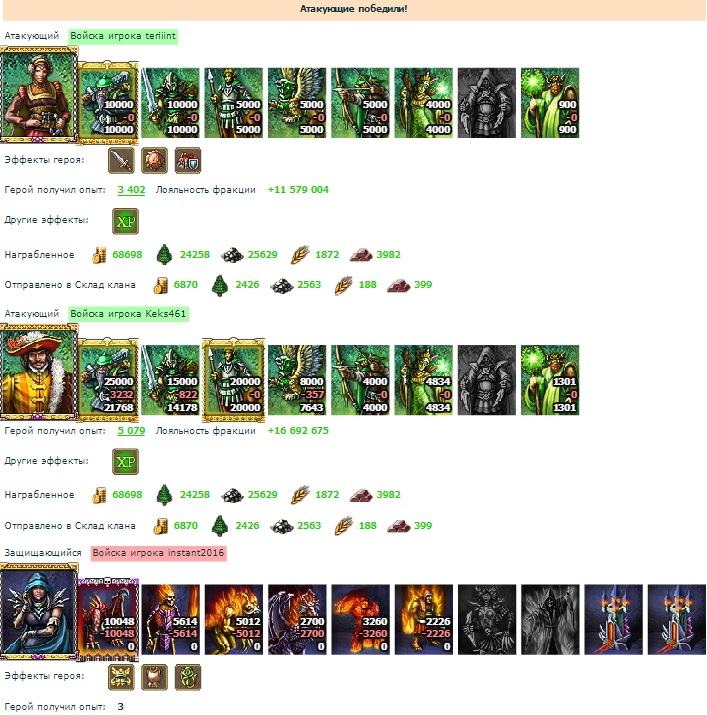Click the shield-and-soldiers effect icon for the teriiint hero

(188, 160)
